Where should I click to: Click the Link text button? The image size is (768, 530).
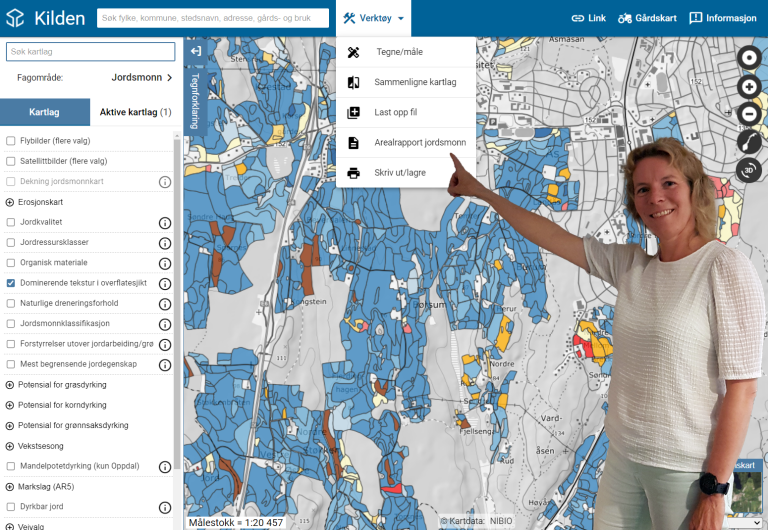click(x=597, y=19)
